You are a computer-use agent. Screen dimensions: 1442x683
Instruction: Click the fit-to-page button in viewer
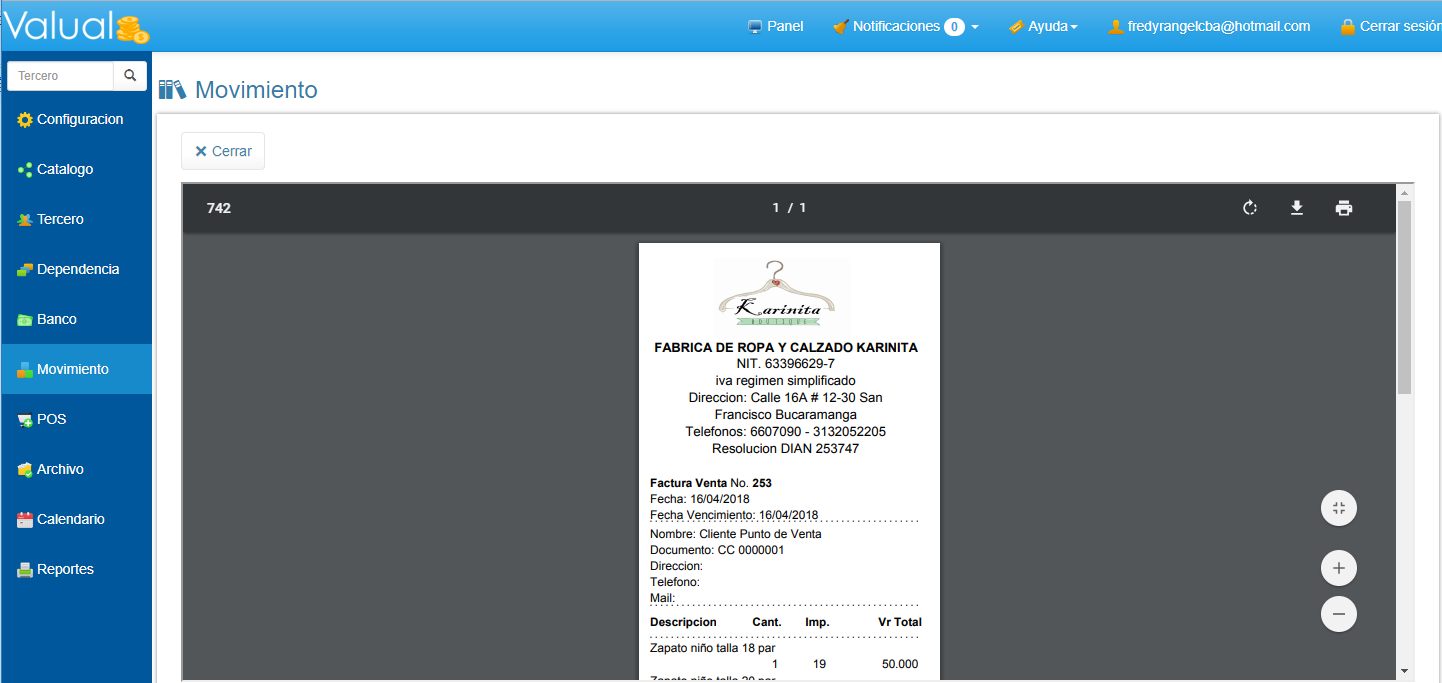coord(1338,508)
